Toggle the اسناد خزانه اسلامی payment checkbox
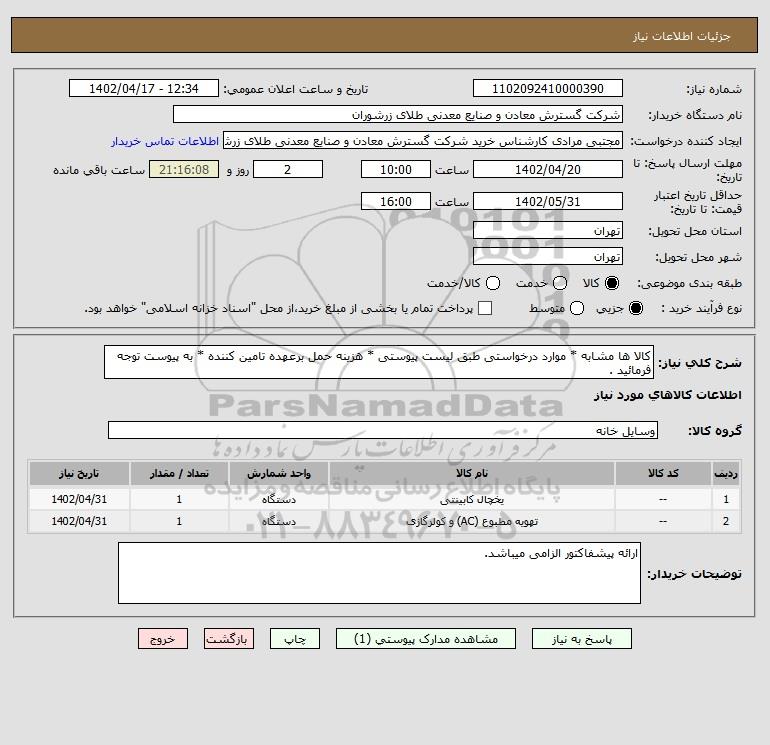Screen dimensions: 770x745 coord(485,308)
